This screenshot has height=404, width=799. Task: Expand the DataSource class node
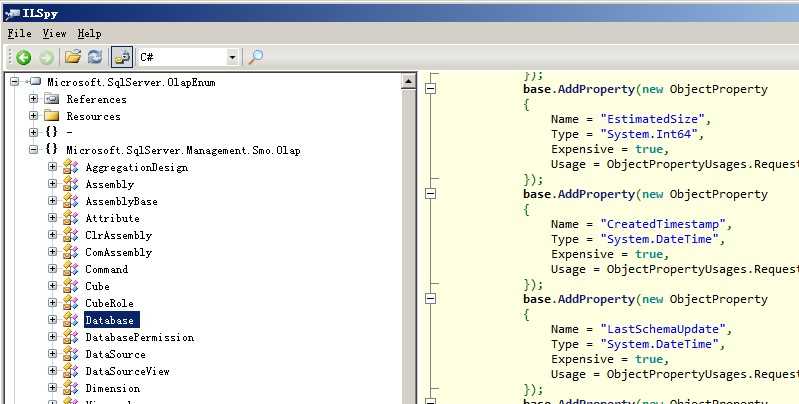[x=52, y=353]
